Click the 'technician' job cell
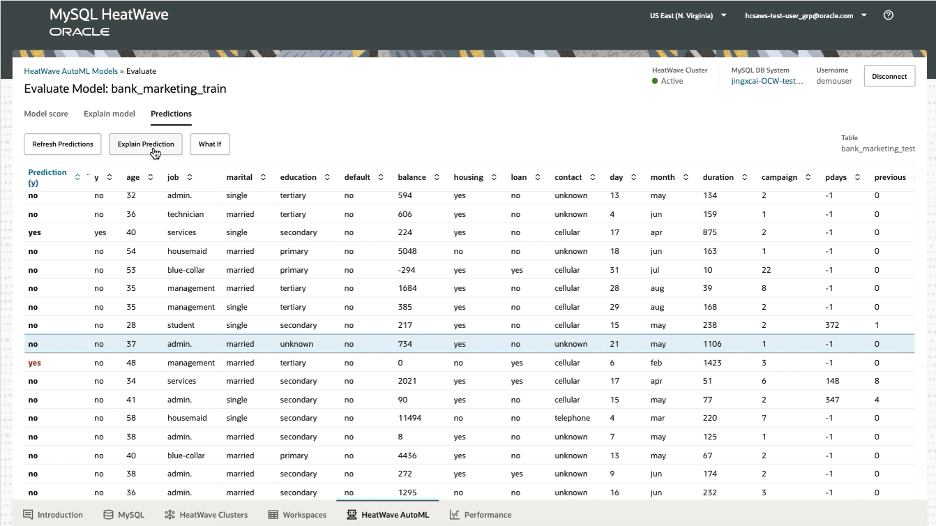Screen dimensions: 936x526 click(x=185, y=214)
